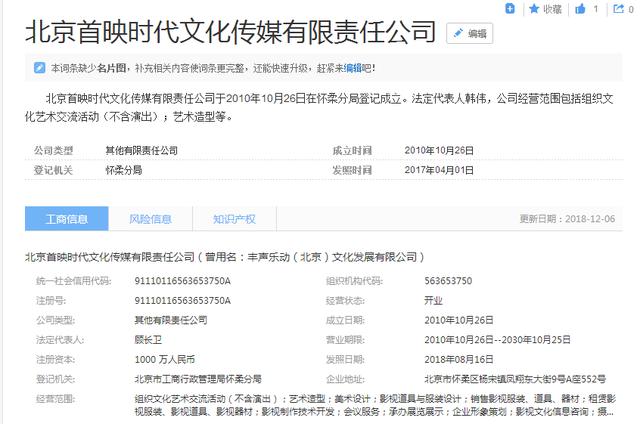Click the intro paragraph mentioning 韩伟
This screenshot has height=424, width=640.
click(x=319, y=107)
